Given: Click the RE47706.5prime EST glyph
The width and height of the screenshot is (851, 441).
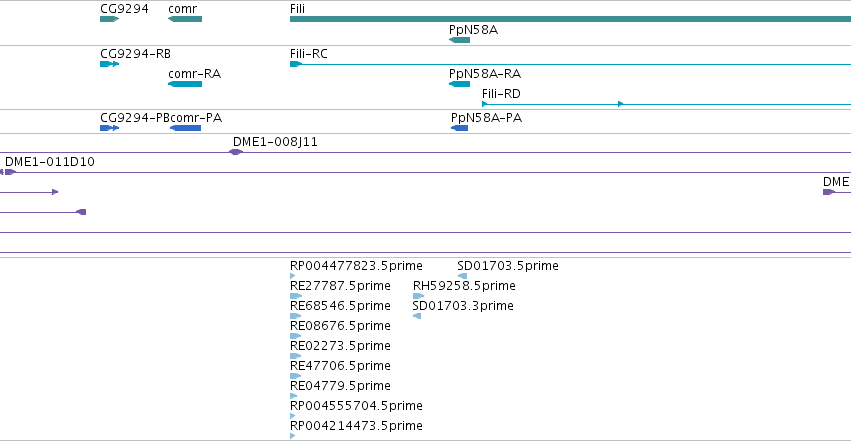Looking at the screenshot, I should [295, 376].
